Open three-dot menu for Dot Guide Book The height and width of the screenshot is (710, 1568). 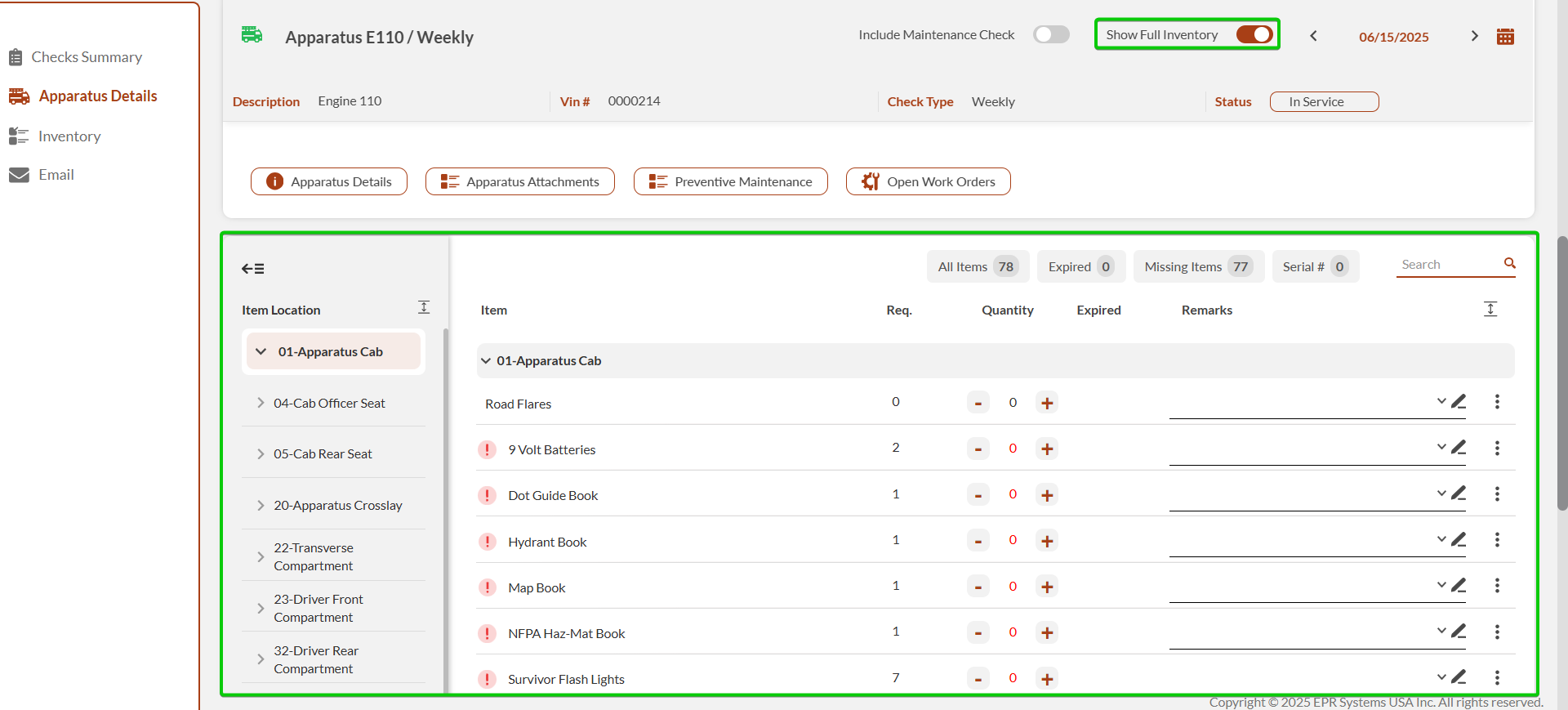point(1497,494)
